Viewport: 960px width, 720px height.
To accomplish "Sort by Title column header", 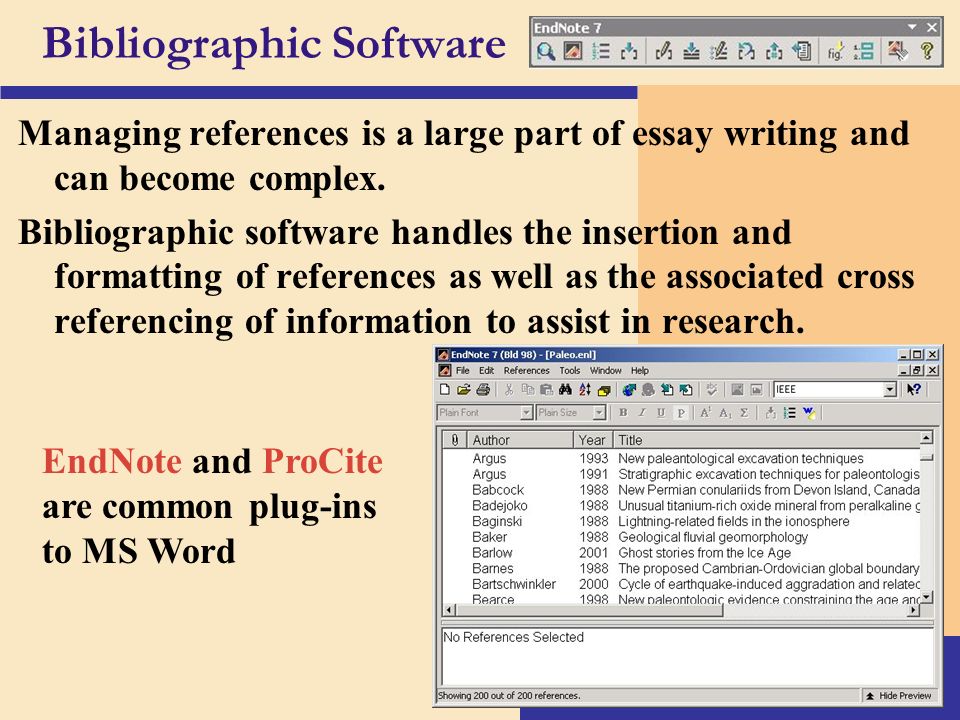I will (x=767, y=440).
